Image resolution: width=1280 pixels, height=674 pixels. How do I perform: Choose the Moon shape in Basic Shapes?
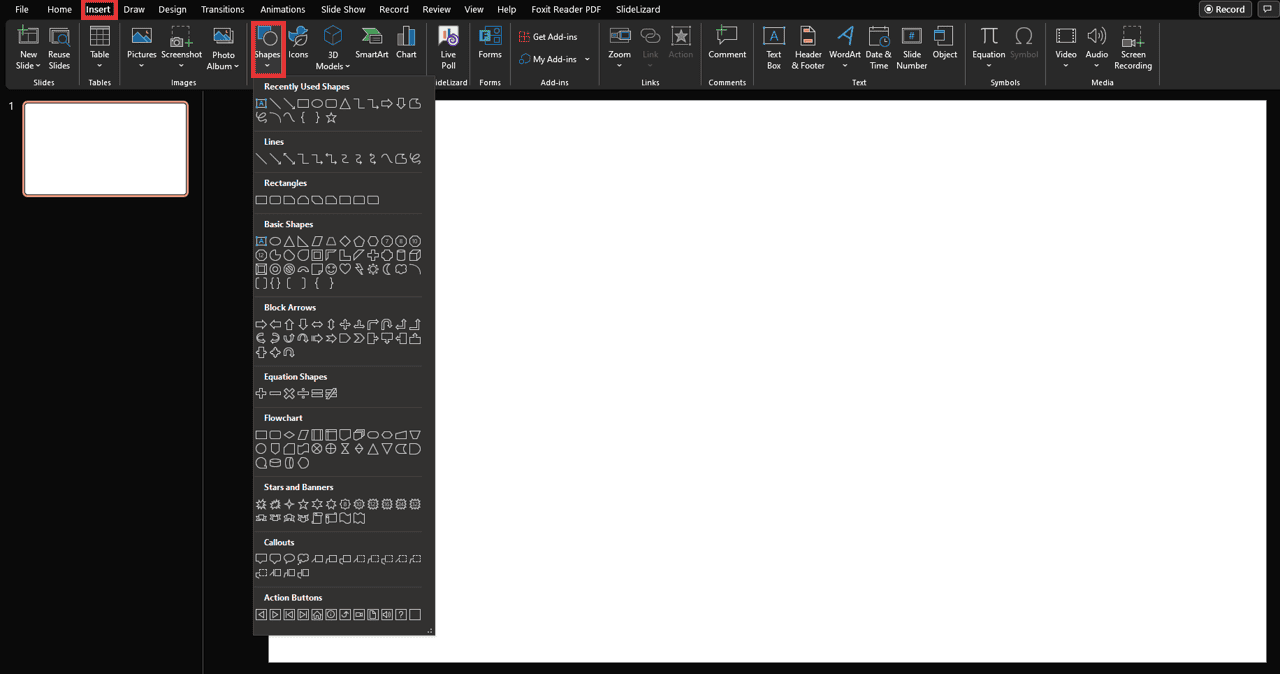click(387, 269)
